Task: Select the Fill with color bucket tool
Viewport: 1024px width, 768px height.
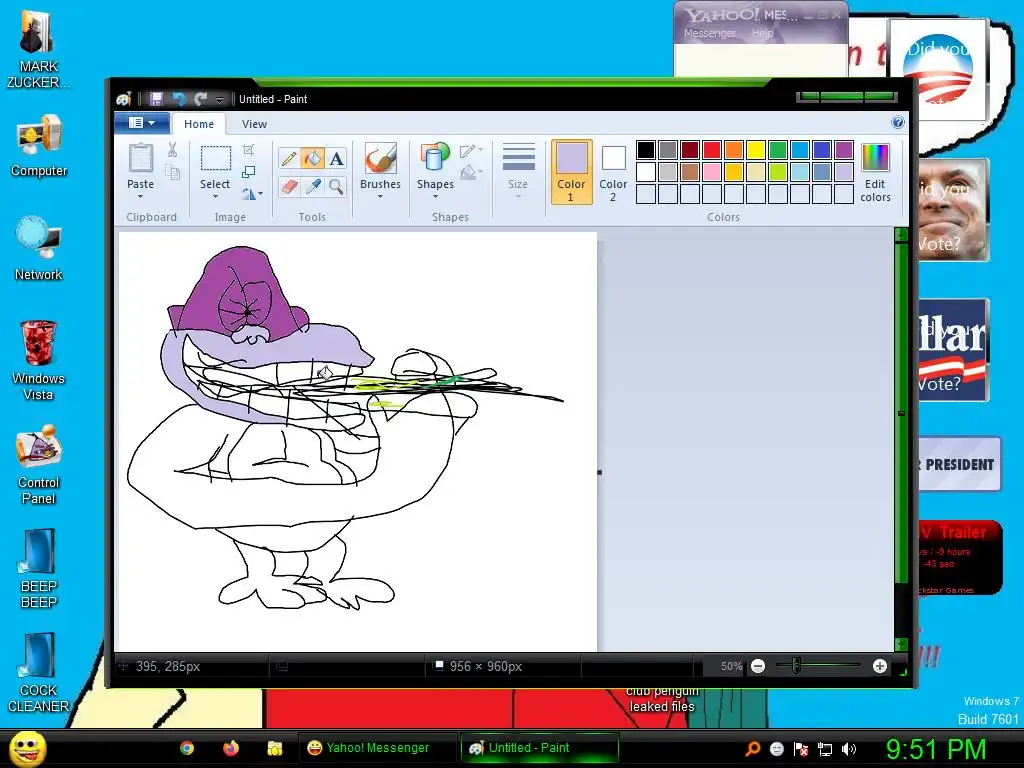Action: pos(312,158)
